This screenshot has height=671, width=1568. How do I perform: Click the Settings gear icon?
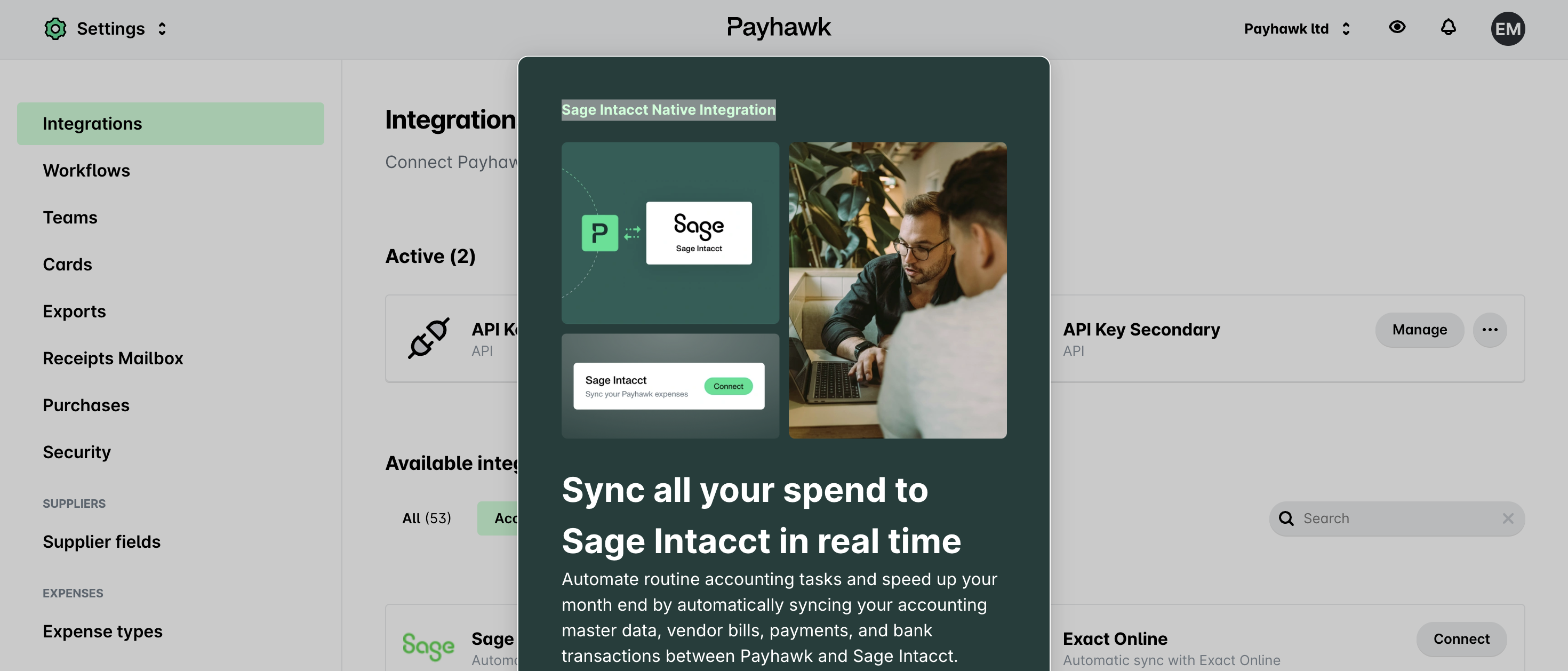[x=55, y=29]
